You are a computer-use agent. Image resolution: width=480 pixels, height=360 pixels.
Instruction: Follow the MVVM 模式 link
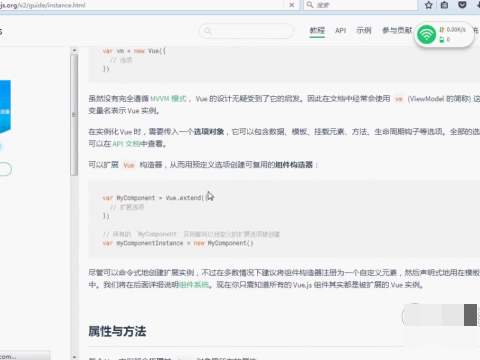tap(168, 99)
